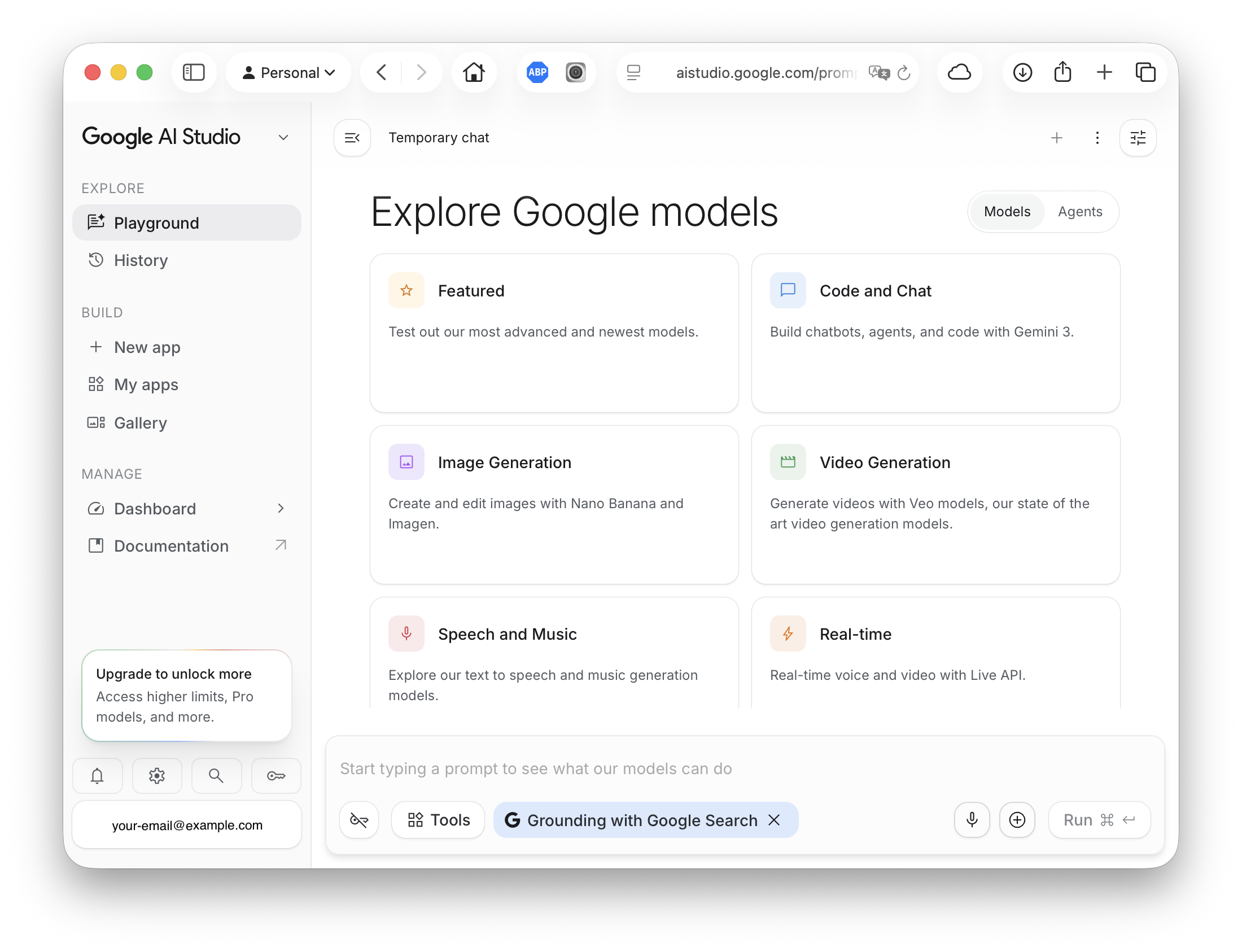Toggle the temporary chat crossed-eye icon
The image size is (1242, 952).
coord(359,819)
